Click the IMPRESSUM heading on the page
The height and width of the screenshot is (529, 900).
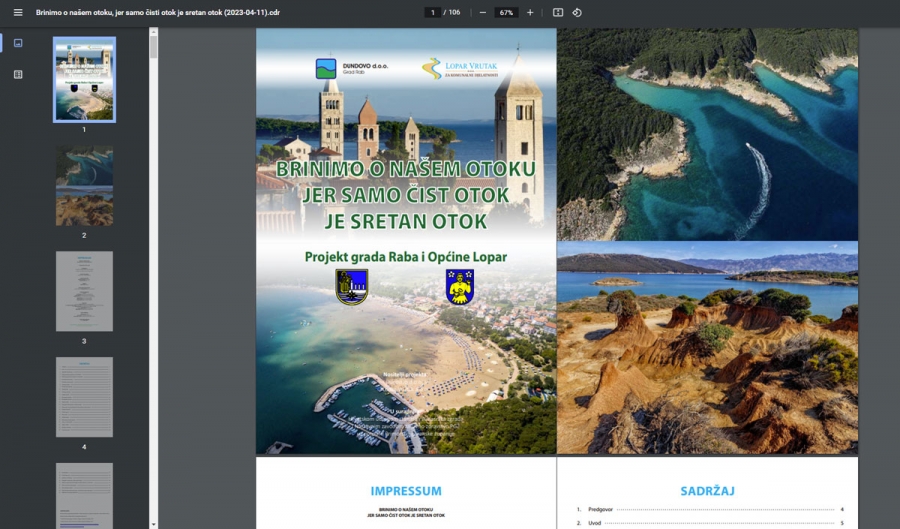405,491
